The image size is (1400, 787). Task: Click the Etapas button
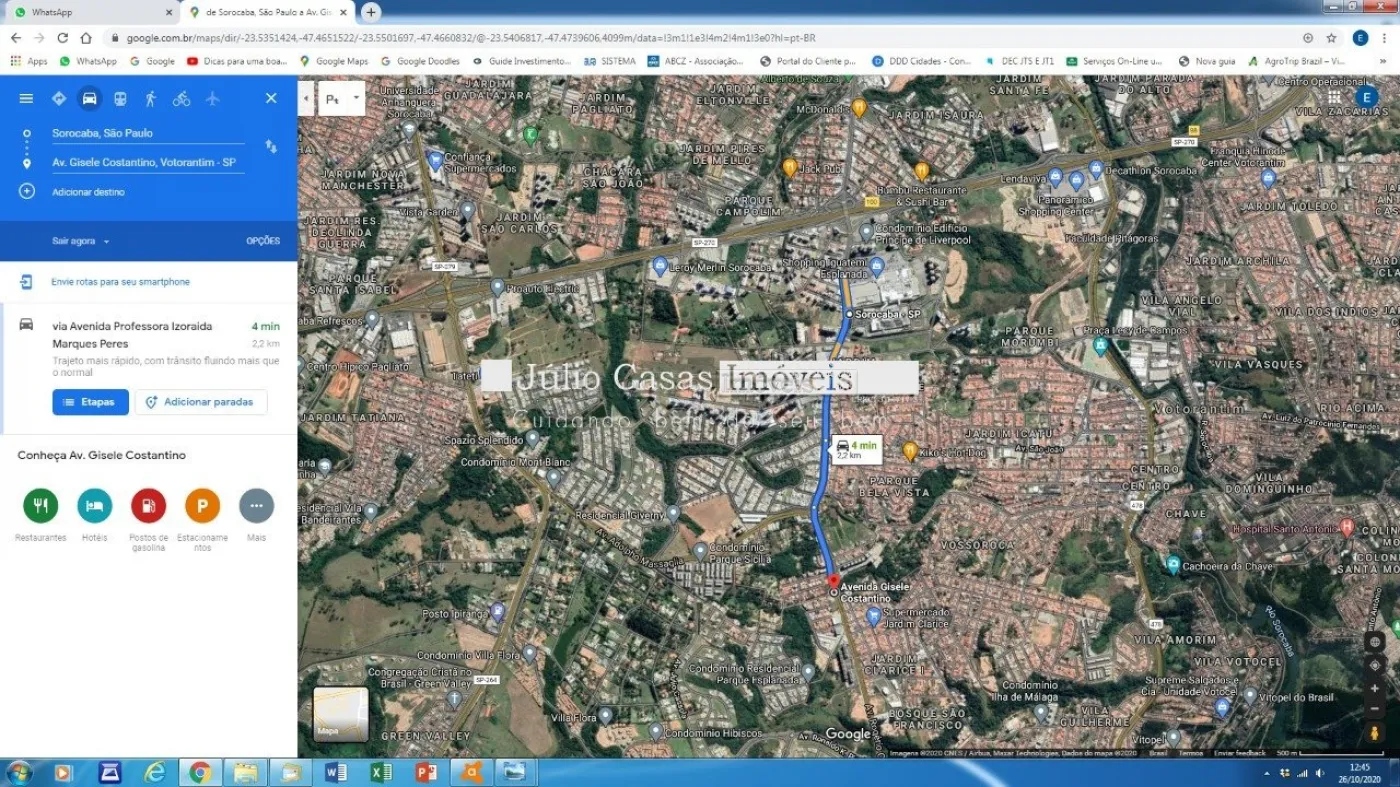90,402
